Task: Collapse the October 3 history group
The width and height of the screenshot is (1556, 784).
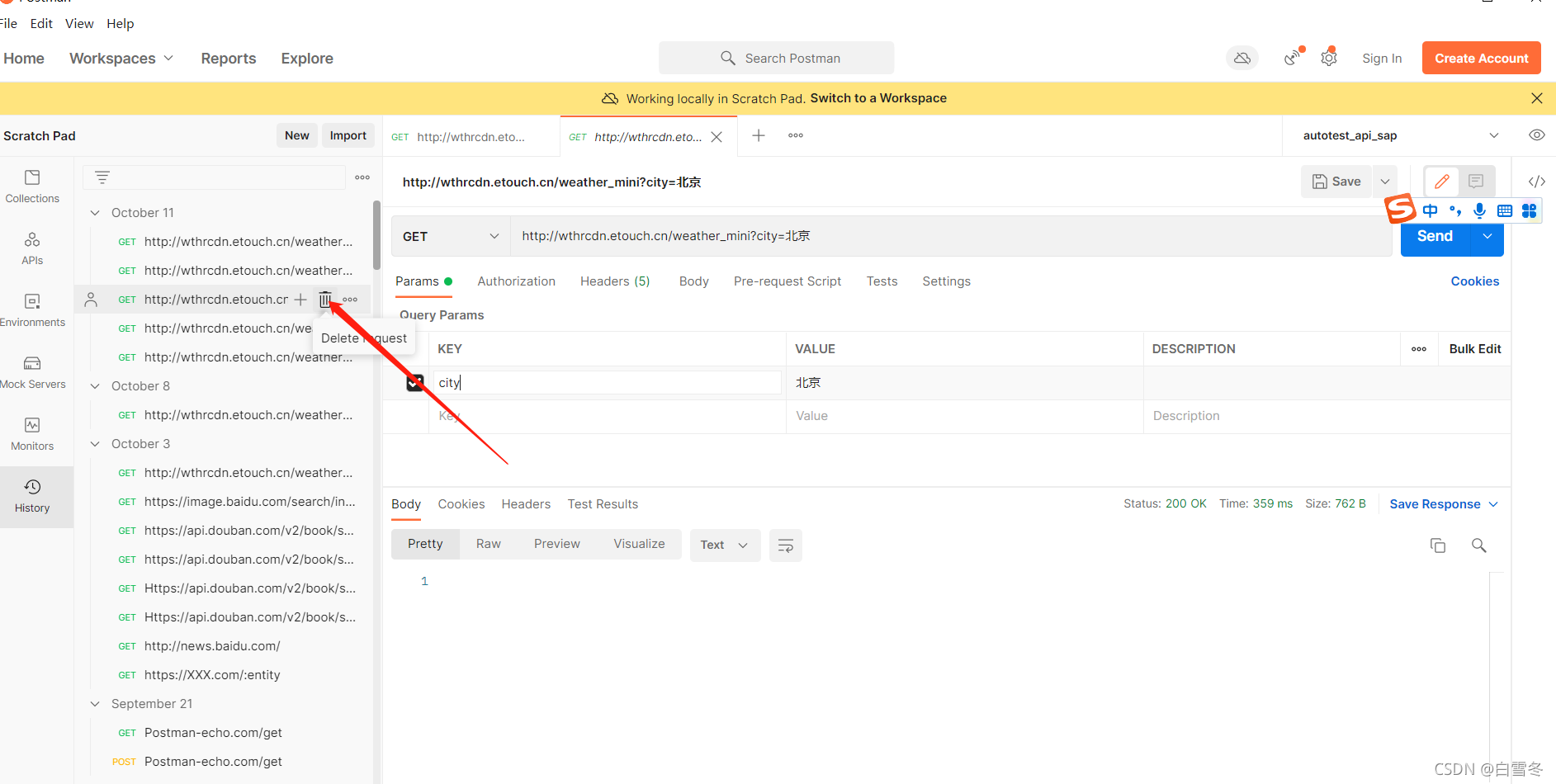Action: click(95, 444)
